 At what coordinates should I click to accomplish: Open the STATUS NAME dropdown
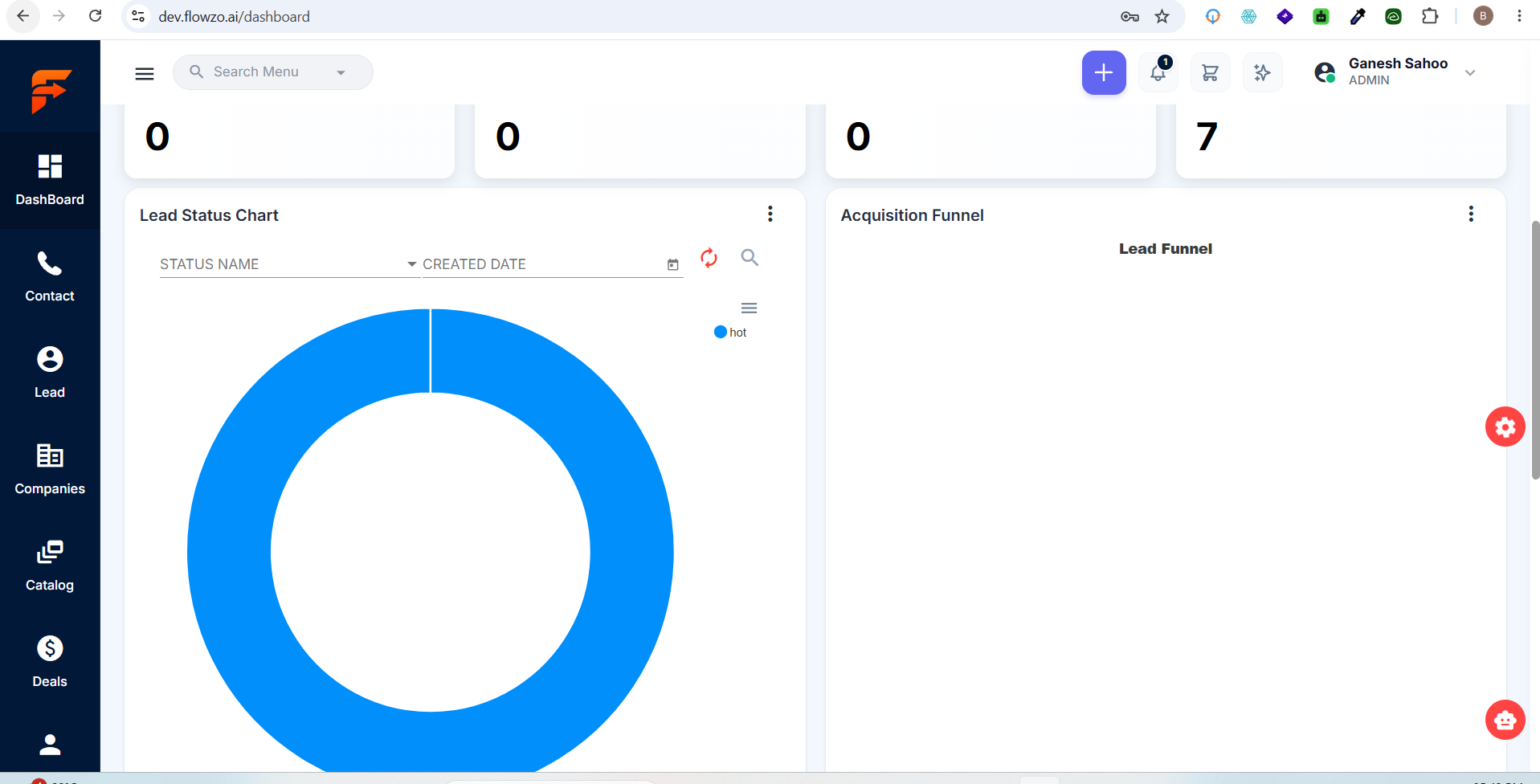click(x=289, y=263)
